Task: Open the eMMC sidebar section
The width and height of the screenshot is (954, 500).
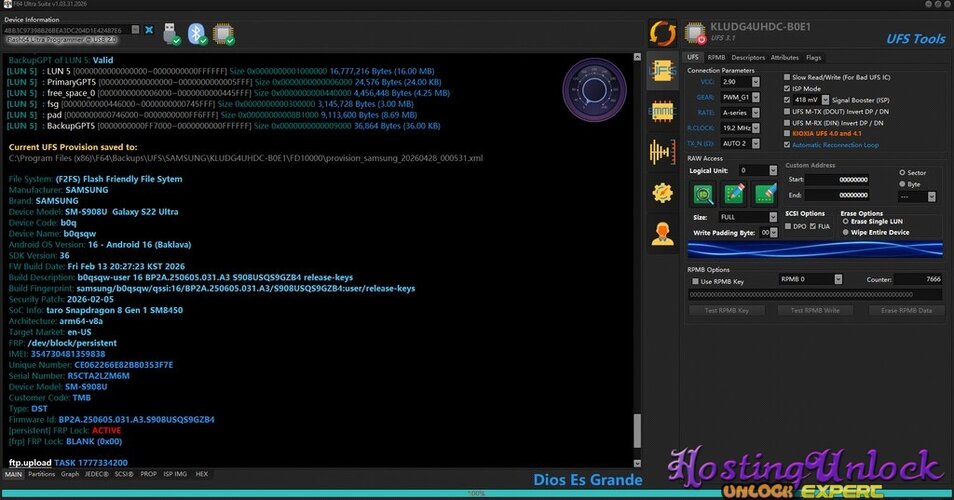Action: [663, 112]
